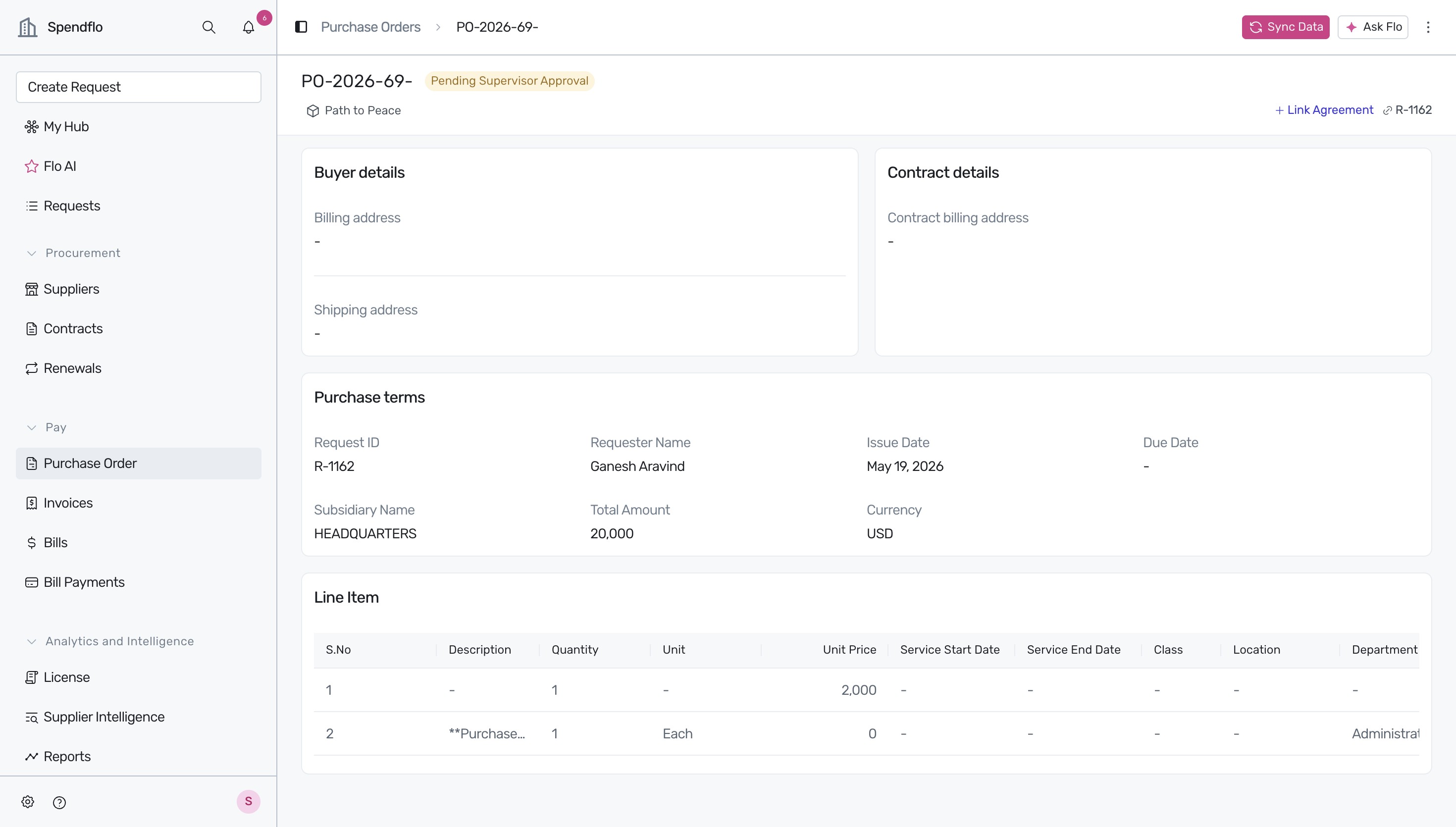Viewport: 1456px width, 827px height.
Task: Click Currency value USD
Action: [x=880, y=534]
